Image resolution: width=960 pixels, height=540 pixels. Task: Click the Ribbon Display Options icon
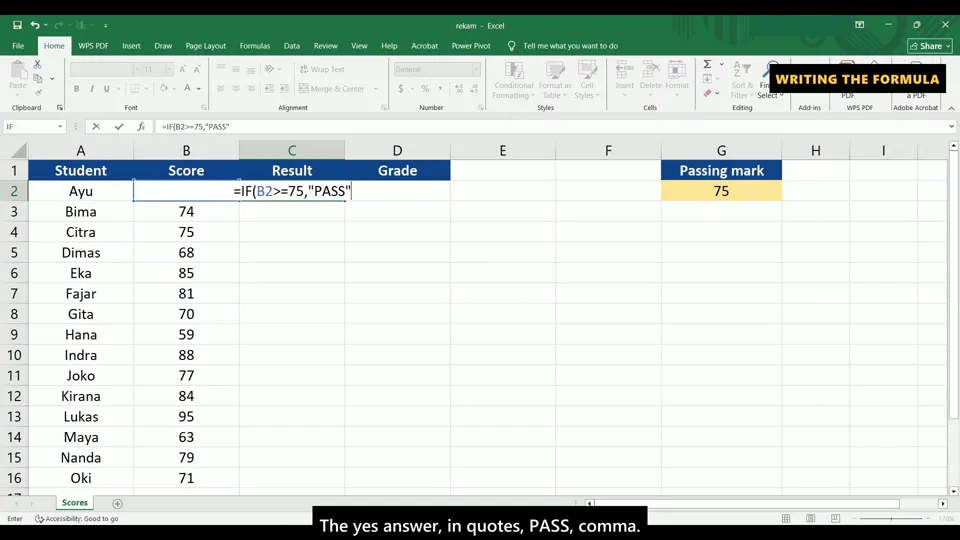tap(860, 25)
